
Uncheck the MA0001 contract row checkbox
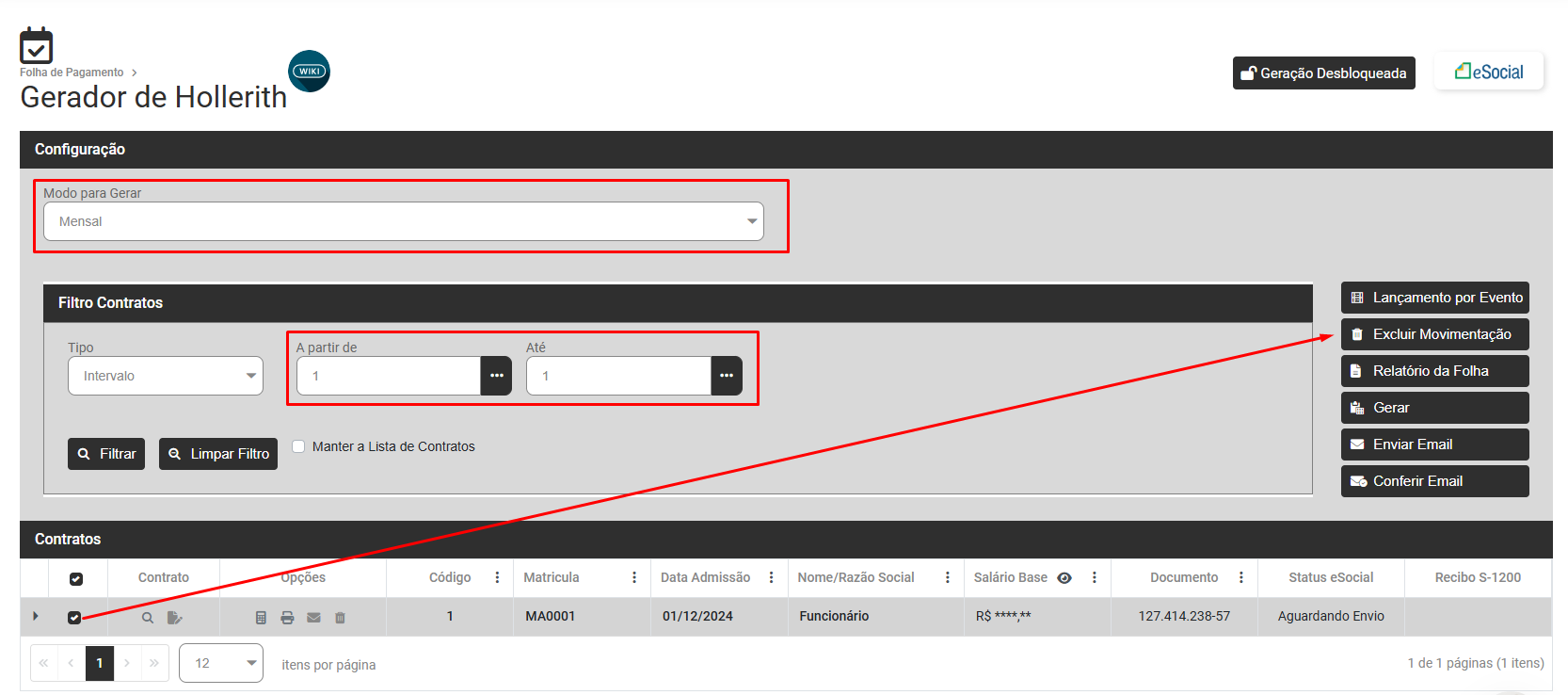[74, 618]
